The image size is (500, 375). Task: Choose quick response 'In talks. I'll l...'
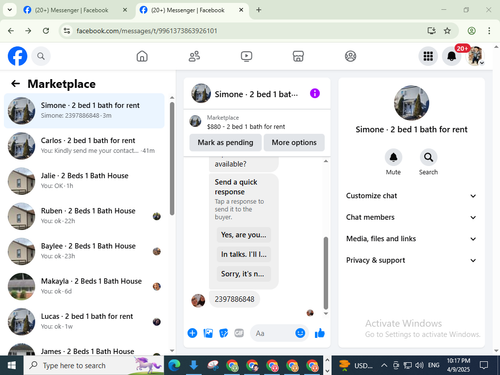244,254
